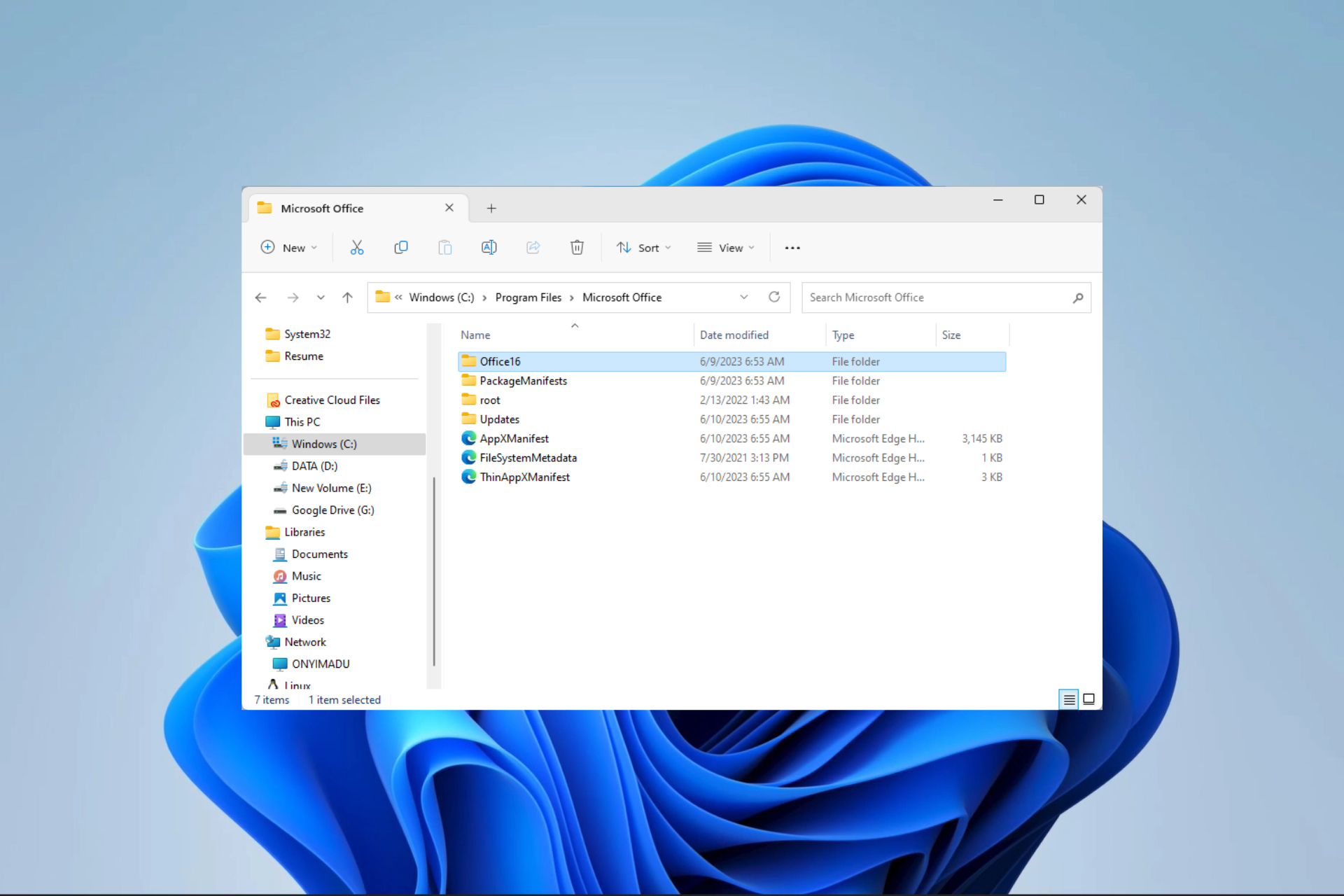
Task: Open the See more ellipsis menu
Action: pyautogui.click(x=792, y=248)
